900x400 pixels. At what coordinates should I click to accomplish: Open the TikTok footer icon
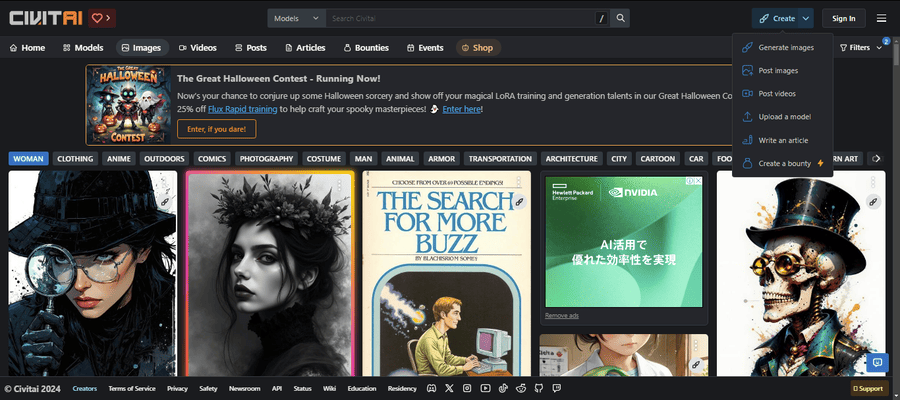point(503,389)
